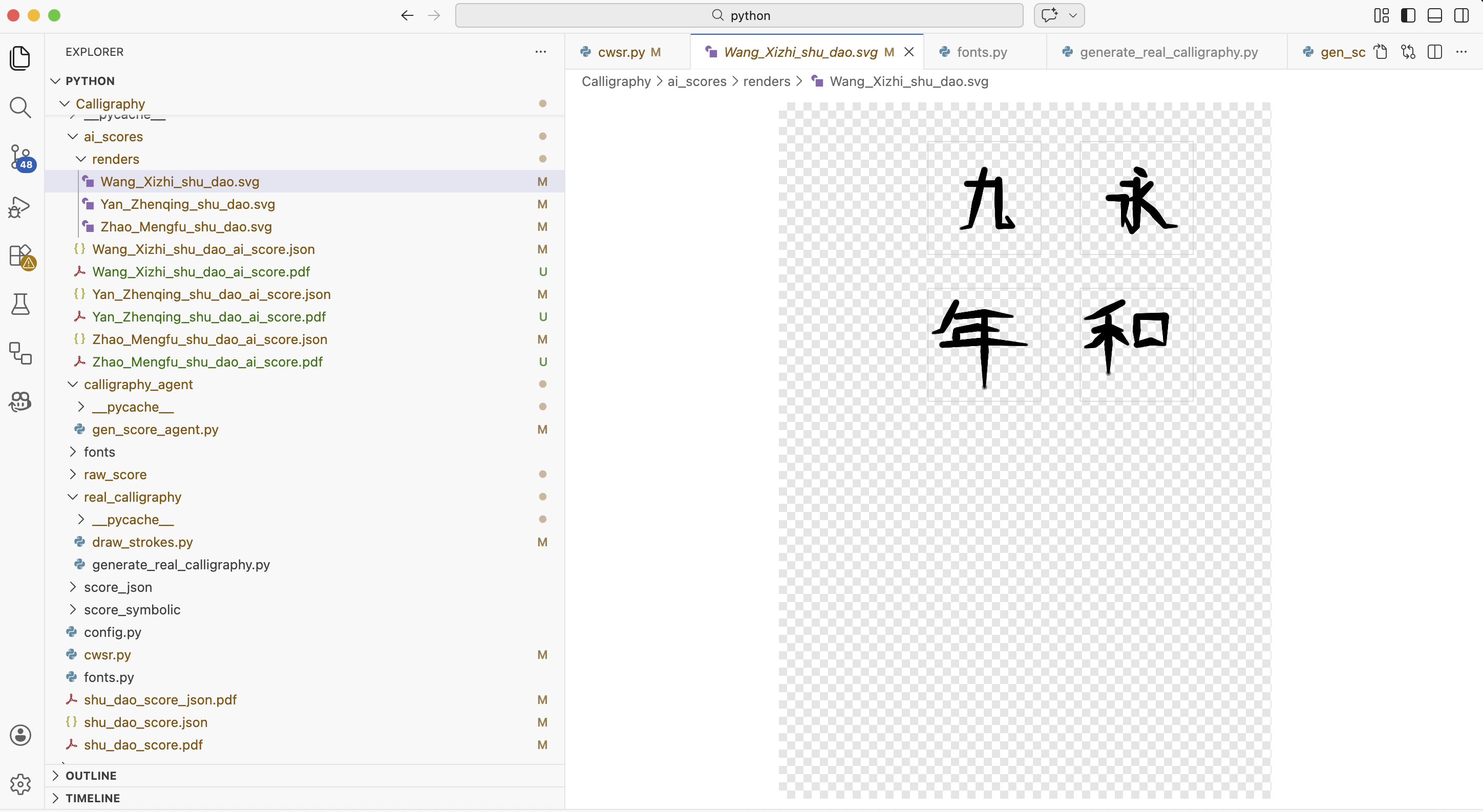
Task: Toggle the Secondary Side Bar
Action: point(1461,15)
